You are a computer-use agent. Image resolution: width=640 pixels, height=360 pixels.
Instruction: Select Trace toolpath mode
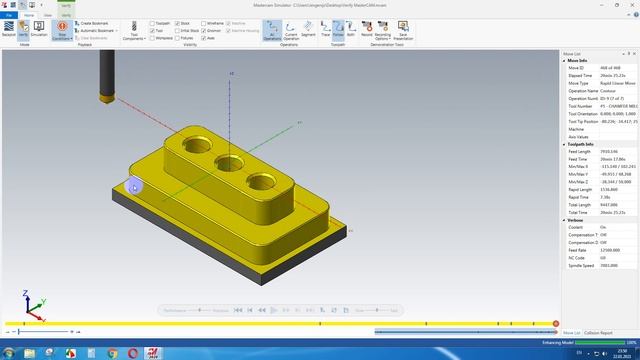coord(325,29)
